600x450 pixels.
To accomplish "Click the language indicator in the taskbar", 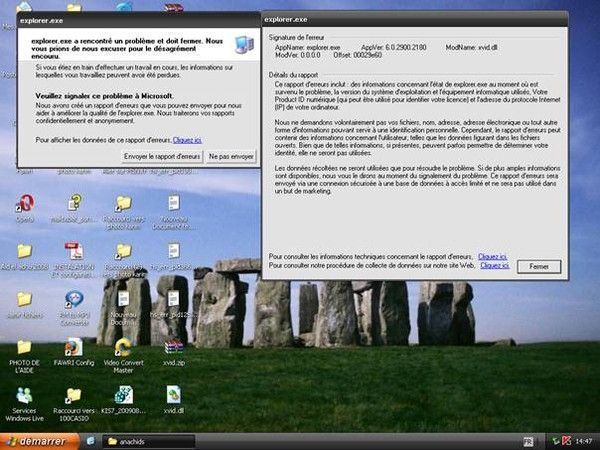I will coord(528,442).
